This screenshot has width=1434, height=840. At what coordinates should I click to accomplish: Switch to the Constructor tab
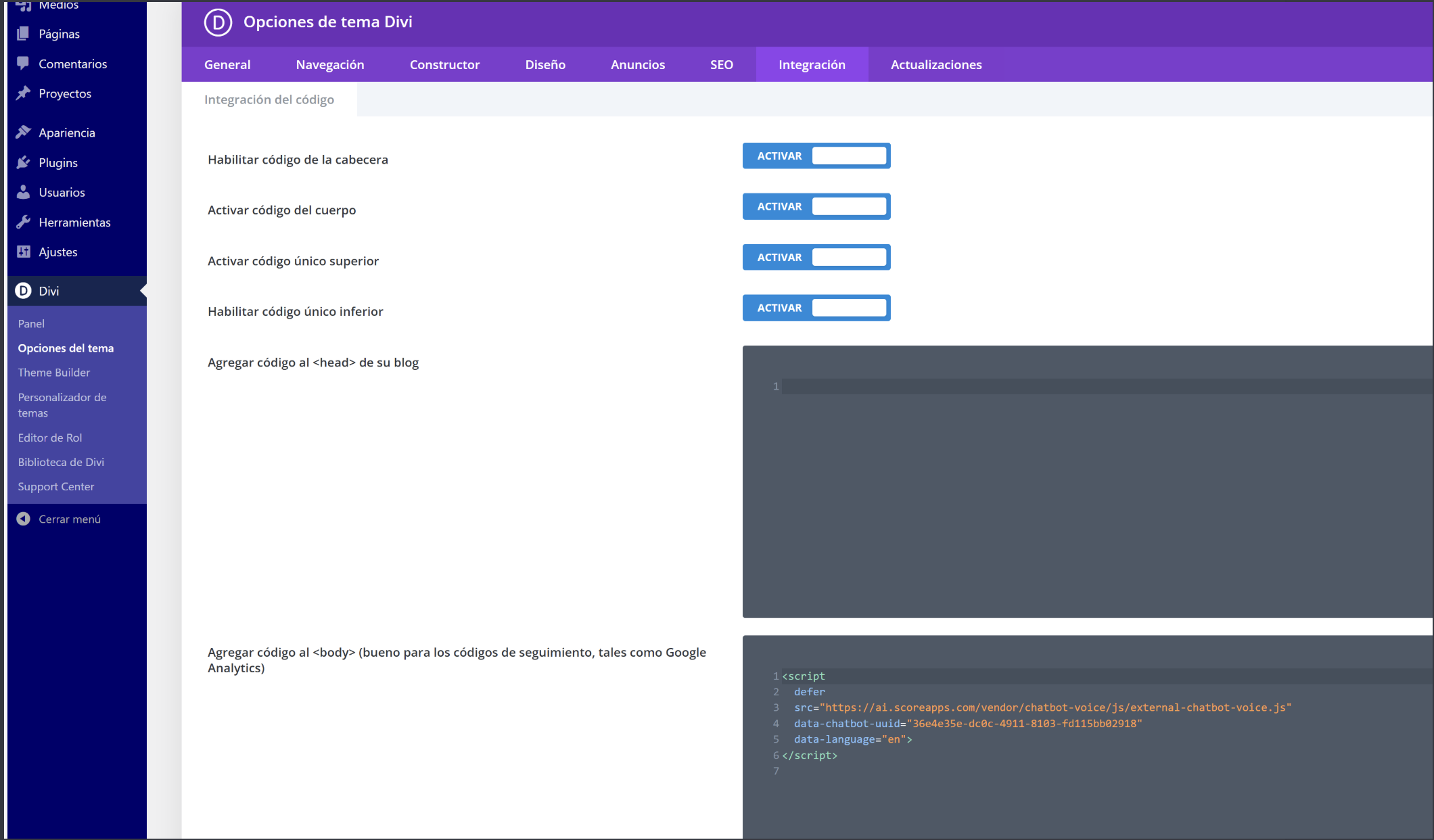pyautogui.click(x=444, y=65)
